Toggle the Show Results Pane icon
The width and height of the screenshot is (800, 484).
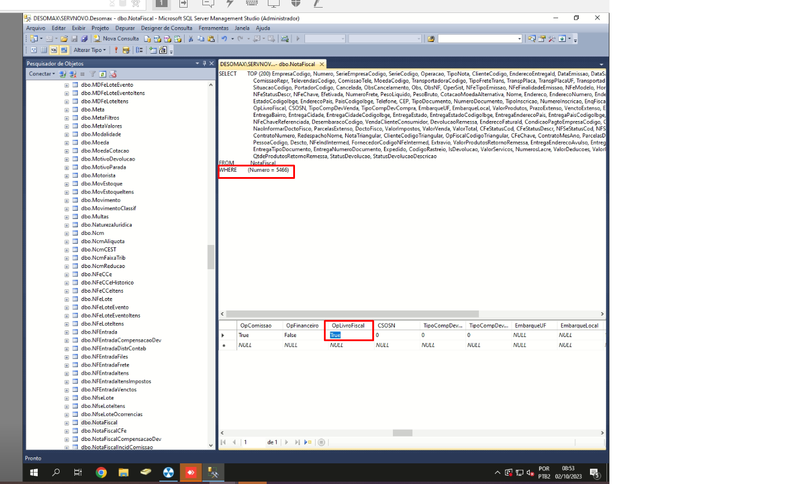tap(64, 50)
